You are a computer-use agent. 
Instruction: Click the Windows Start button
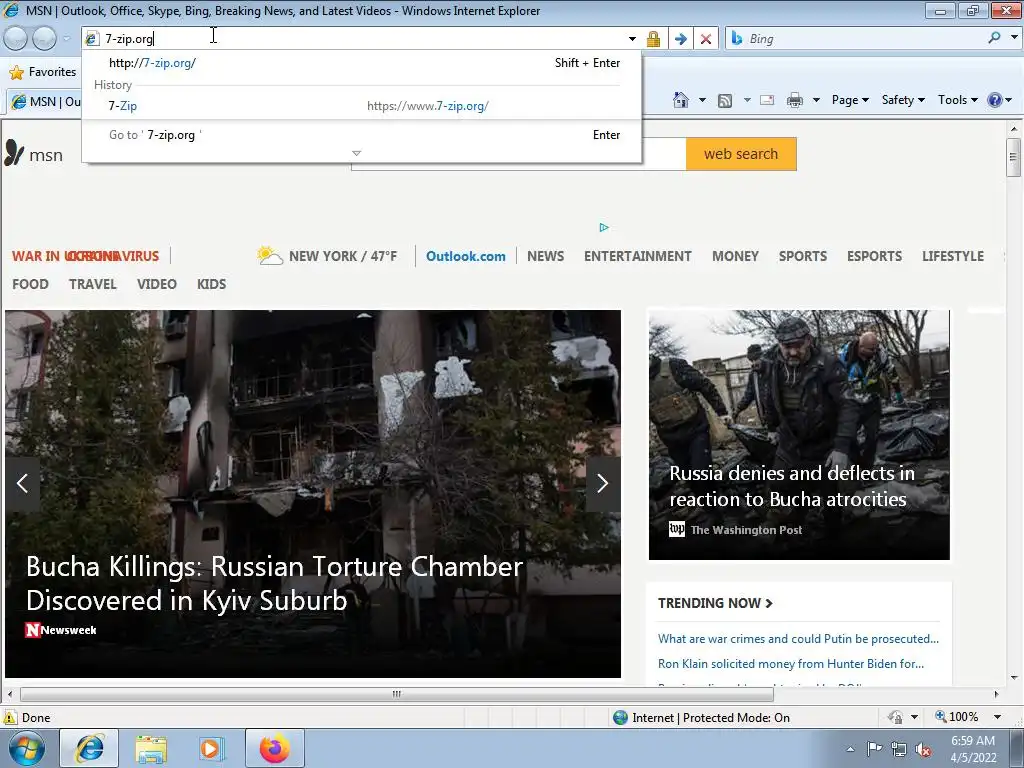[x=27, y=748]
